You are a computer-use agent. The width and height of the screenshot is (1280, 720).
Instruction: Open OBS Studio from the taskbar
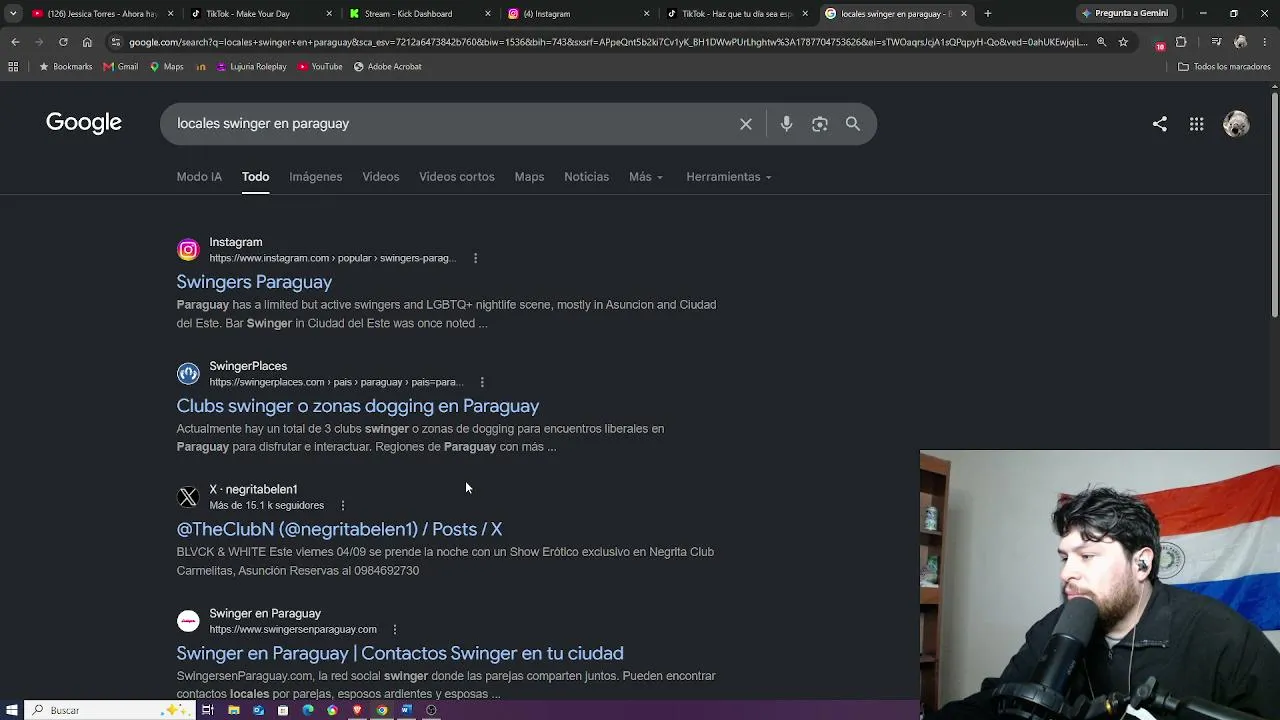[x=431, y=710]
